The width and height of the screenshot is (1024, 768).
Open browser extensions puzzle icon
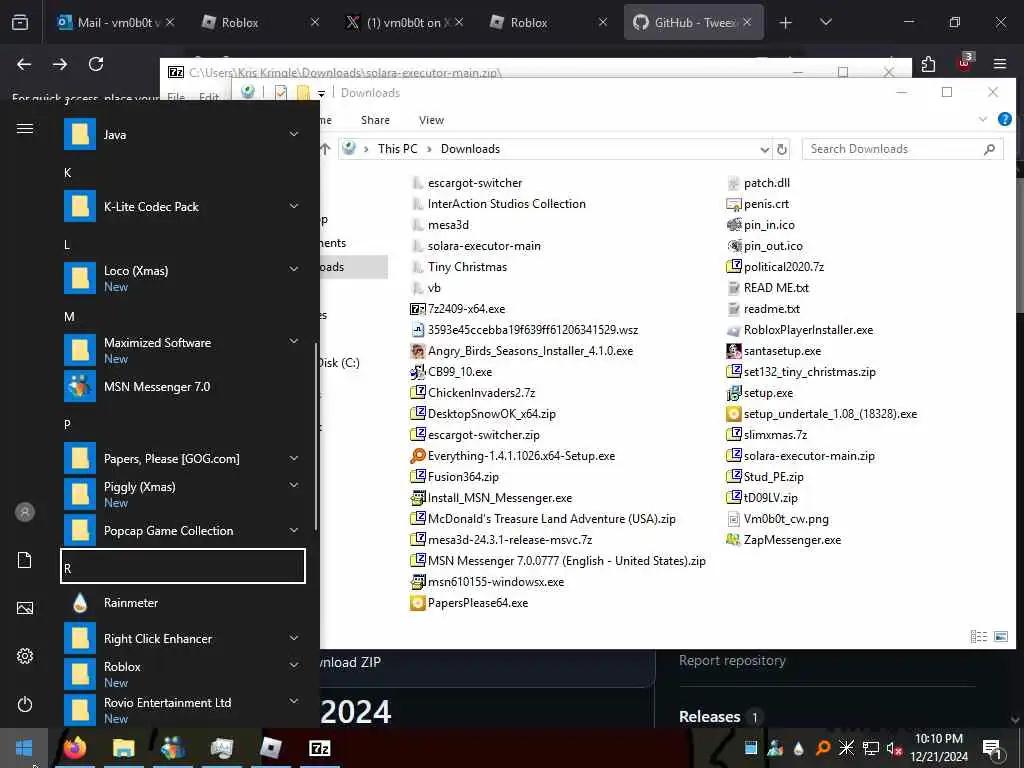[x=928, y=64]
